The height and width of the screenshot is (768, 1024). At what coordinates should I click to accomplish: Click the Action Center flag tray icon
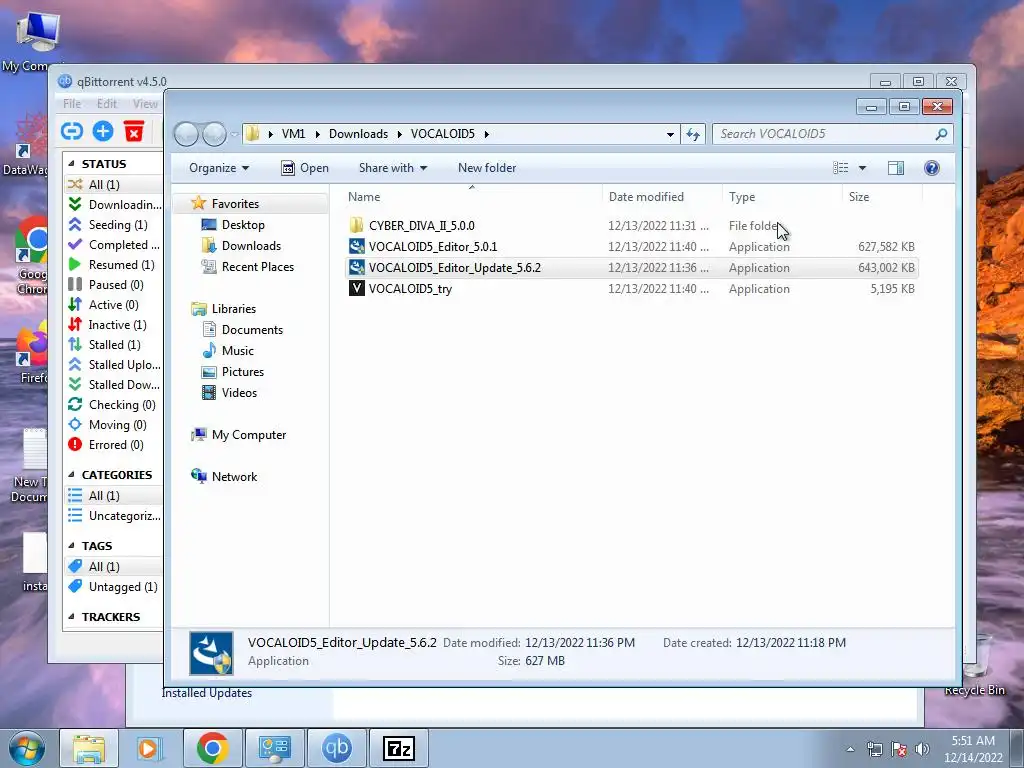(899, 749)
